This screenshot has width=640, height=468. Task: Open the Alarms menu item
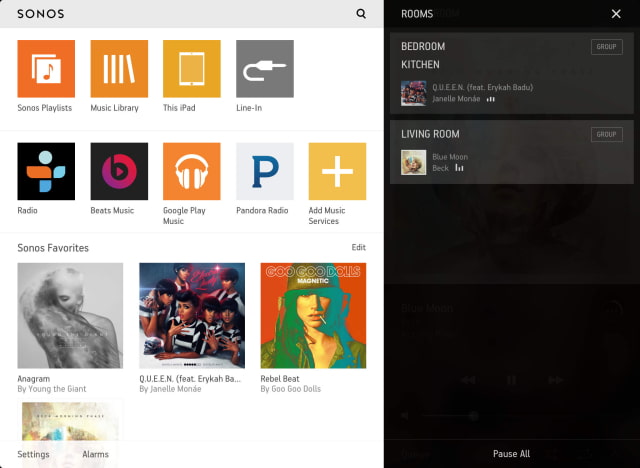click(96, 454)
